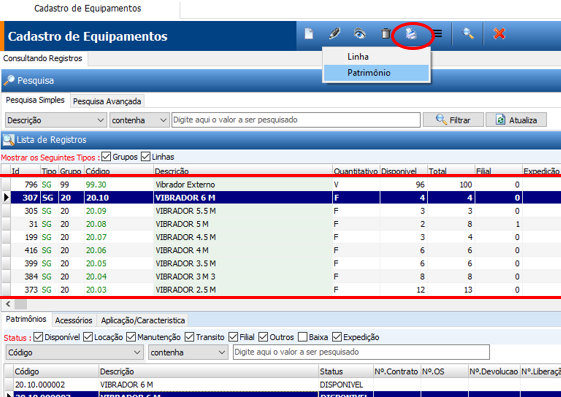The width and height of the screenshot is (561, 397).
Task: Click the delete trash can icon
Action: click(385, 34)
